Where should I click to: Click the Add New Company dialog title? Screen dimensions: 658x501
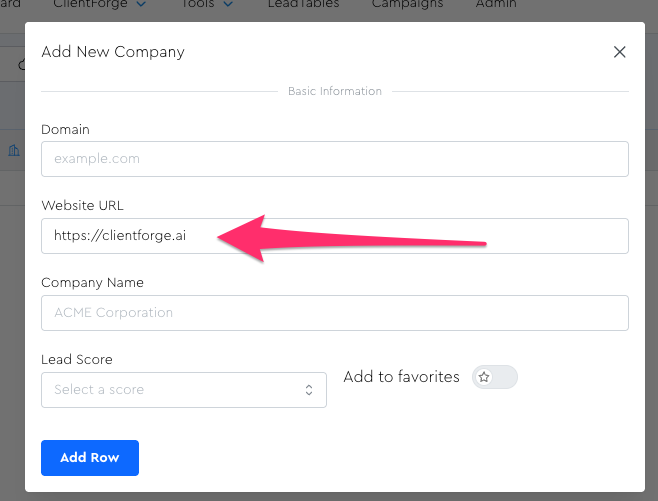click(113, 52)
